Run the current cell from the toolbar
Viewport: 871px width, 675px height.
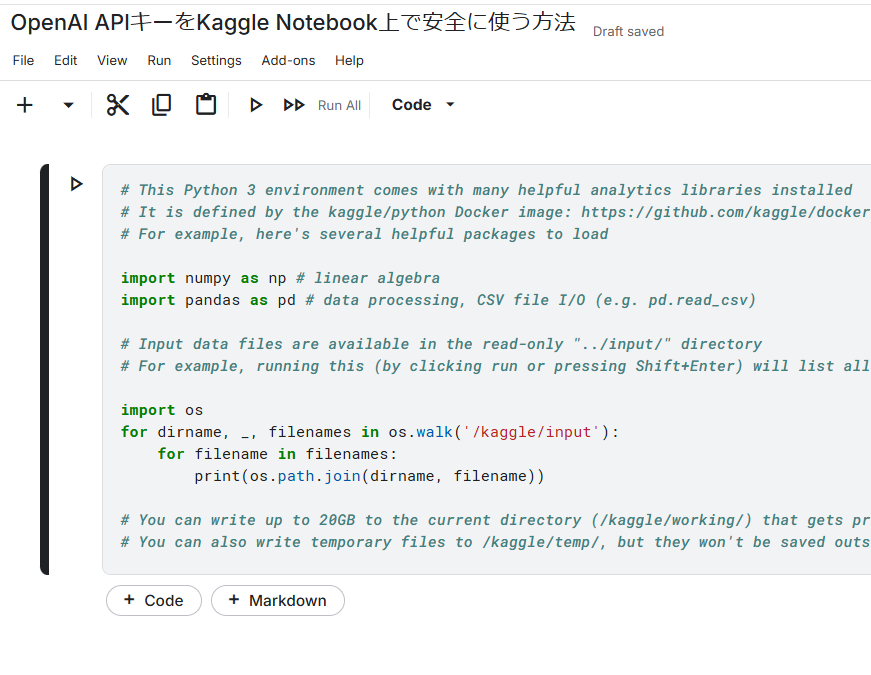tap(256, 105)
